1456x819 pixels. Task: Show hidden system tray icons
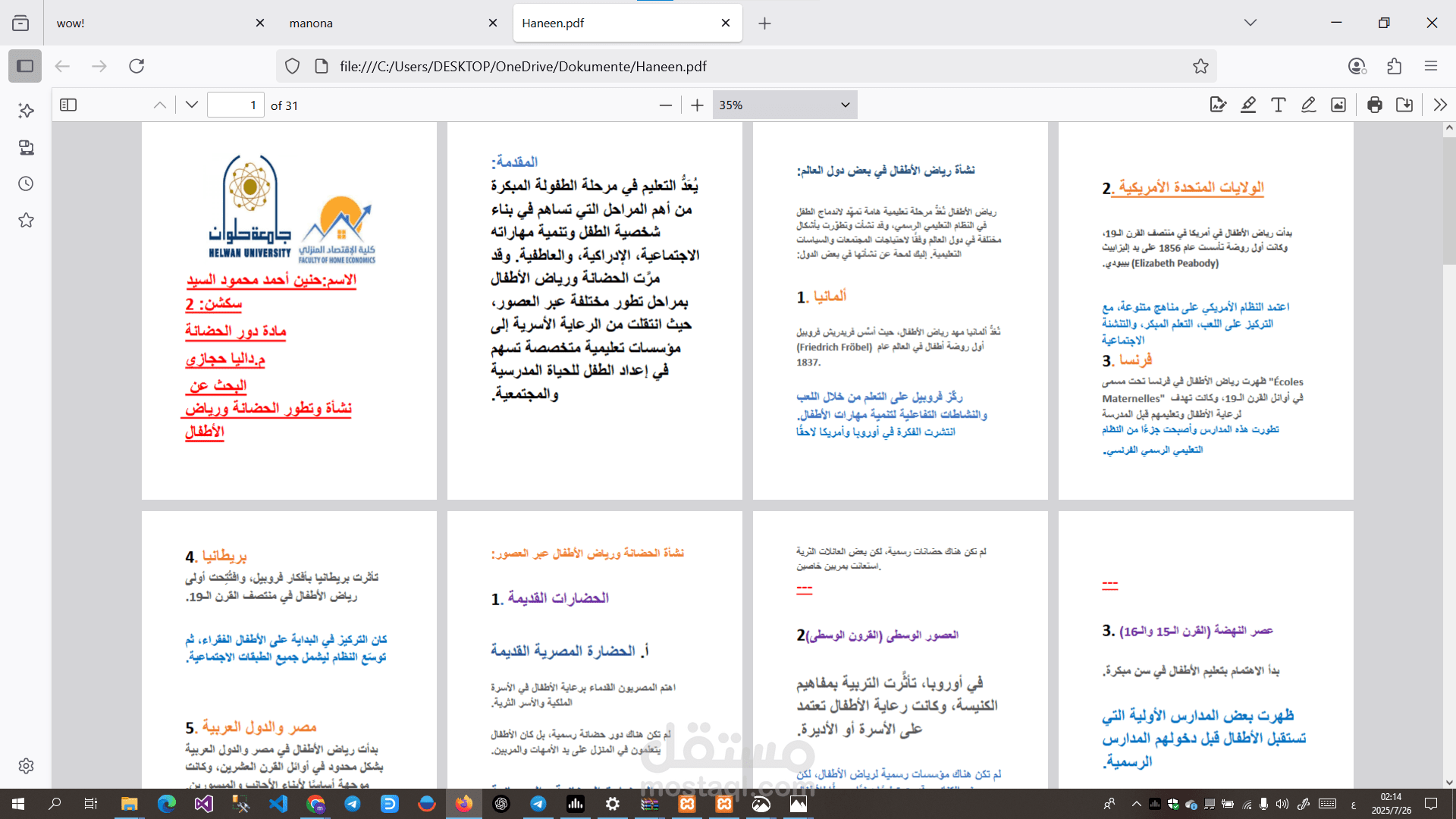pos(1136,804)
